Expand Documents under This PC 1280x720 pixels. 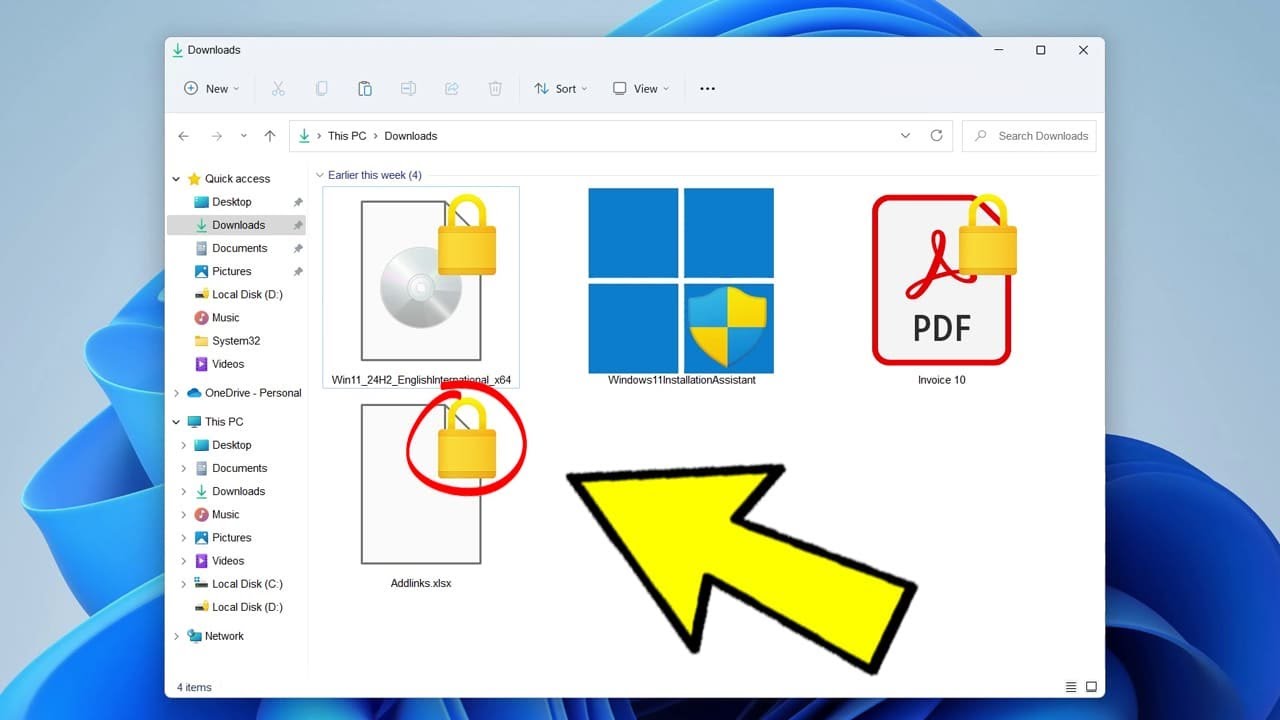click(183, 468)
